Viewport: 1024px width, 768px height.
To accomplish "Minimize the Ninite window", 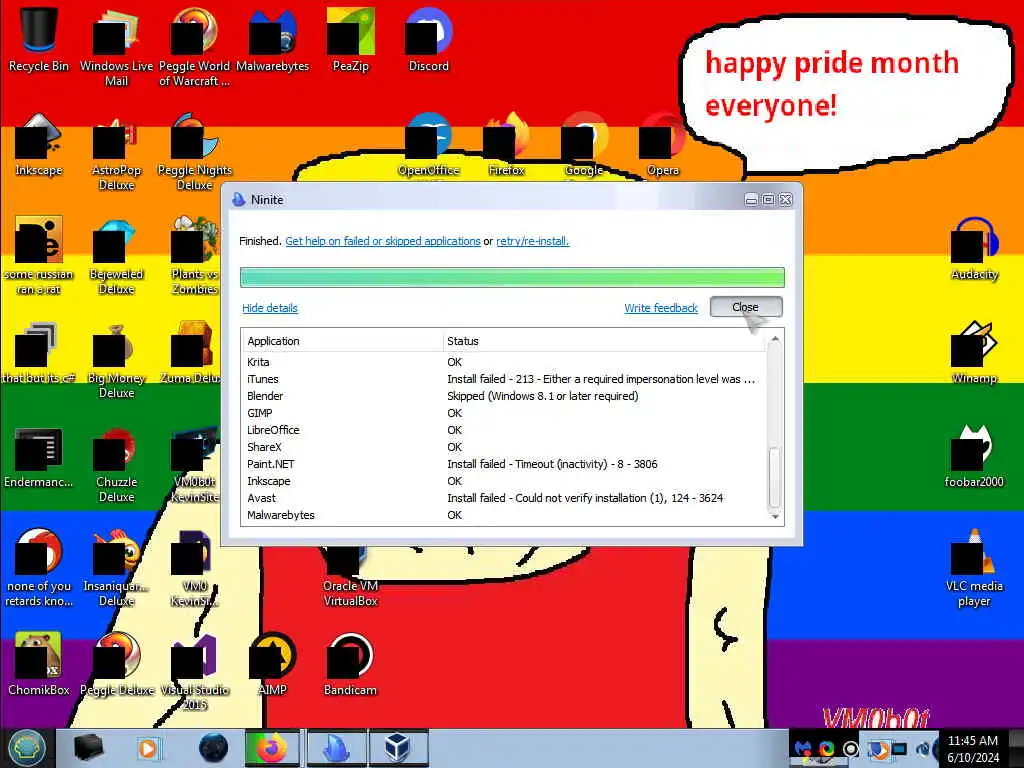I will pos(752,200).
